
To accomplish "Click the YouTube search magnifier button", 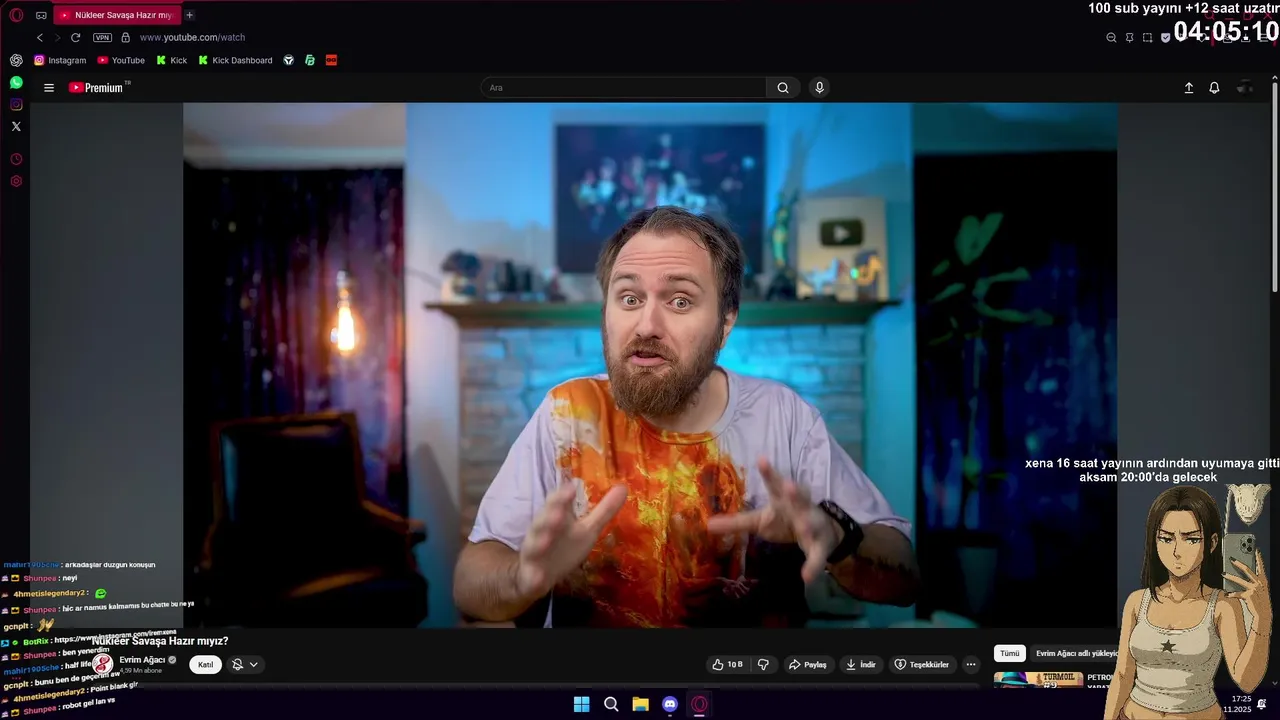I will [x=783, y=88].
